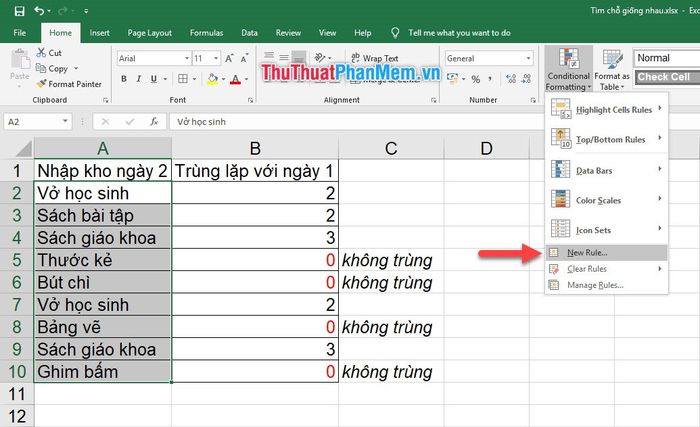This screenshot has height=427, width=700.
Task: Select cell A5 Thước kẻ
Action: [103, 260]
